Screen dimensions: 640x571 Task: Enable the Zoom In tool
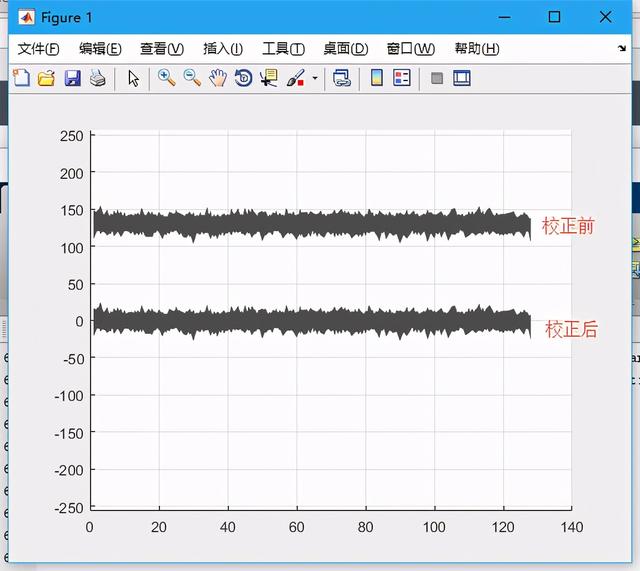[166, 78]
